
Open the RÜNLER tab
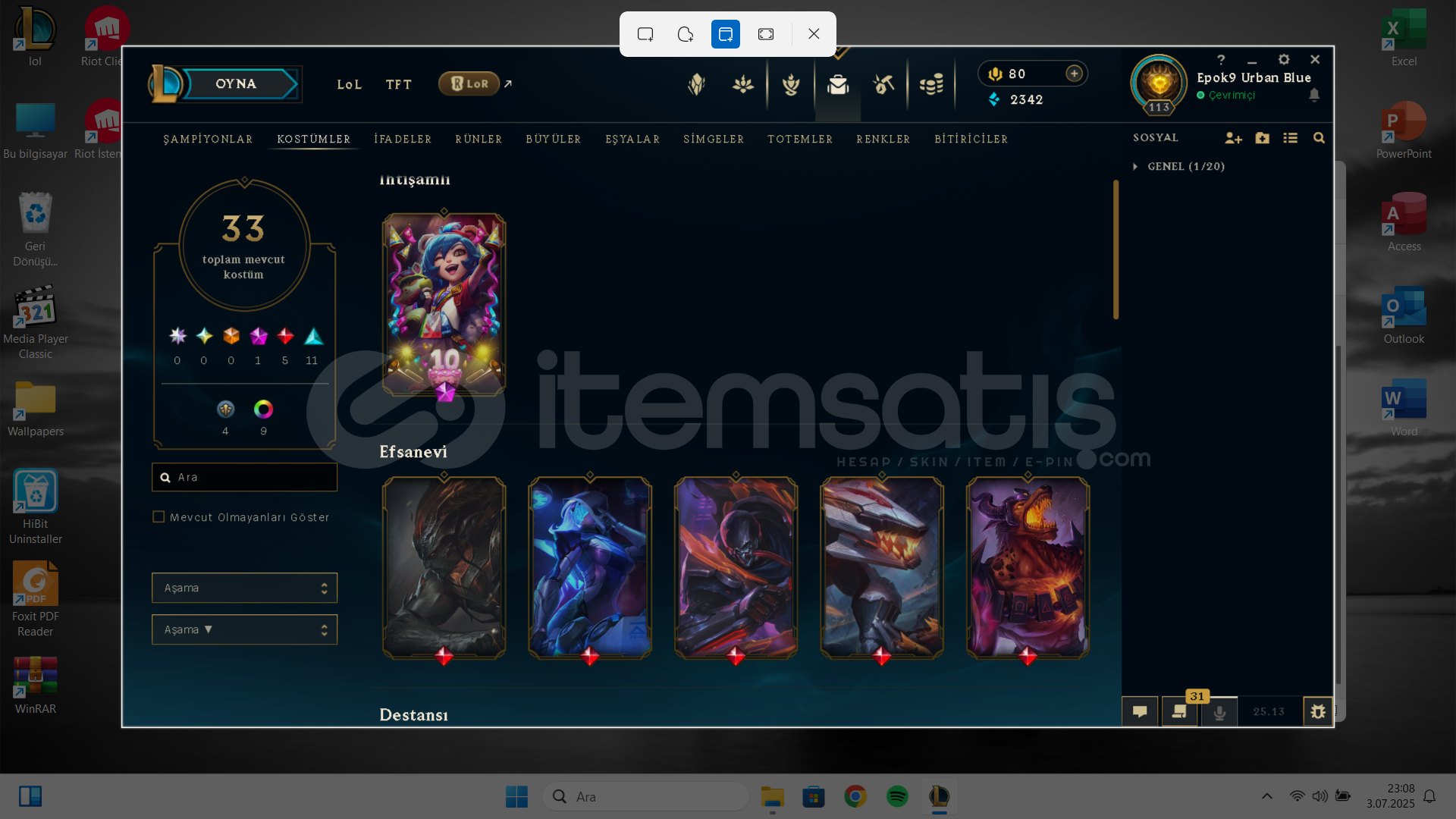pos(479,139)
